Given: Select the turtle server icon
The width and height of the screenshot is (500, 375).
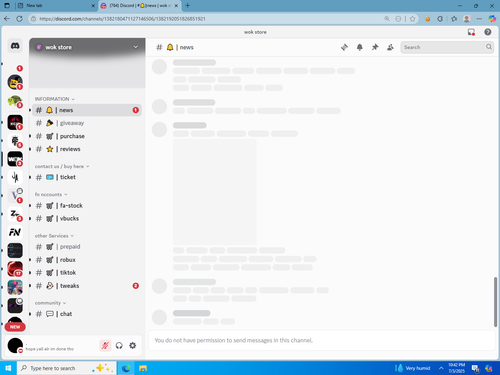Looking at the screenshot, I should (x=15, y=101).
